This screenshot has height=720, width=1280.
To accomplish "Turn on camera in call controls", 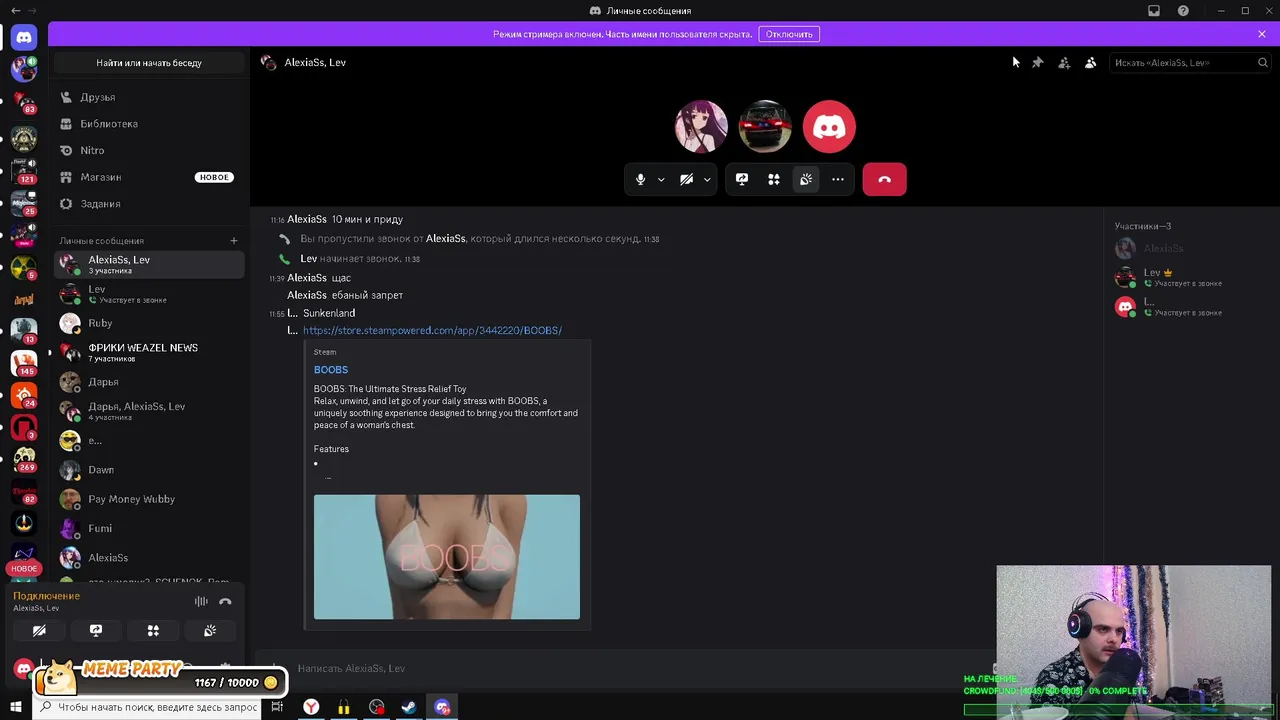I will click(687, 179).
